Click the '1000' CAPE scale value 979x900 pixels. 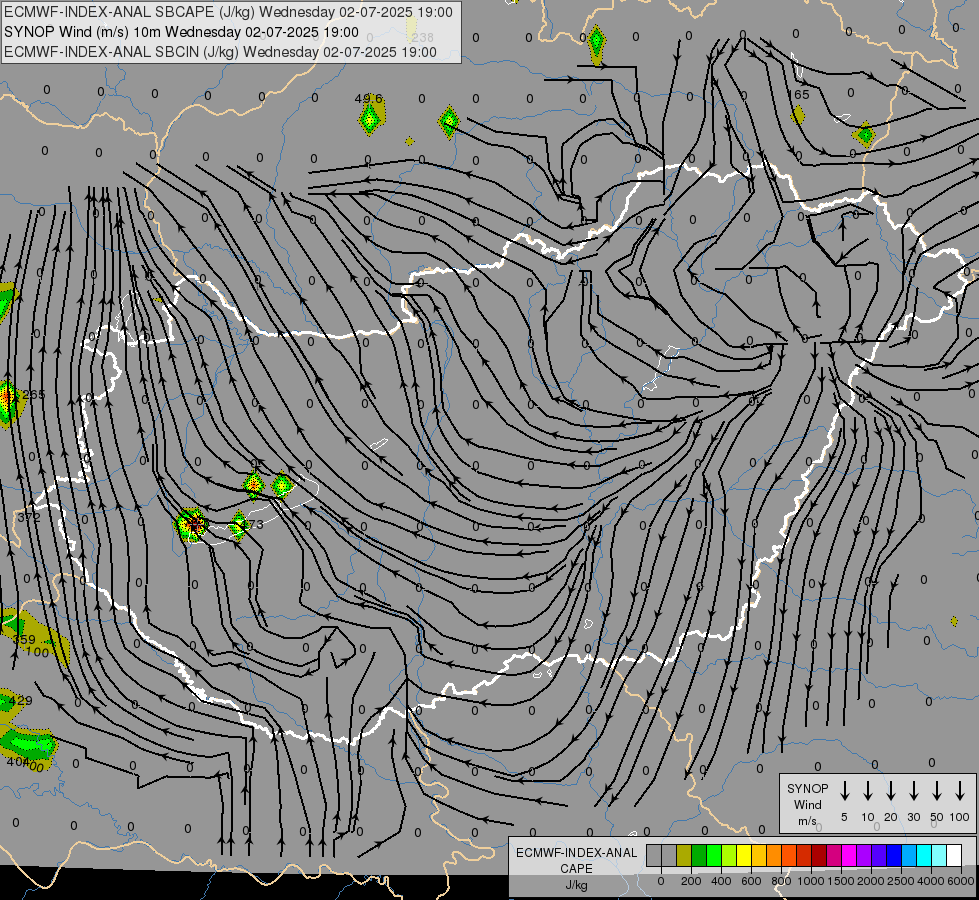point(811,881)
